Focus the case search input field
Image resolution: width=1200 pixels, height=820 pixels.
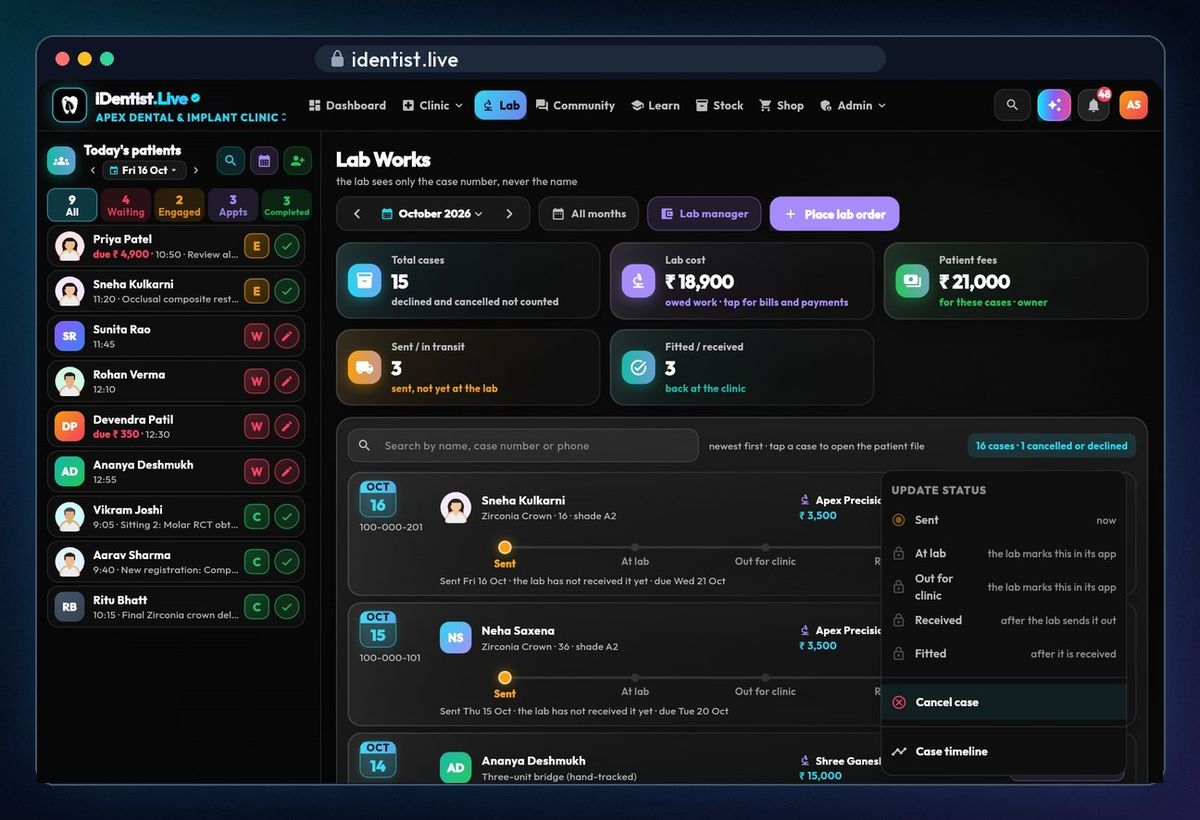tap(523, 446)
